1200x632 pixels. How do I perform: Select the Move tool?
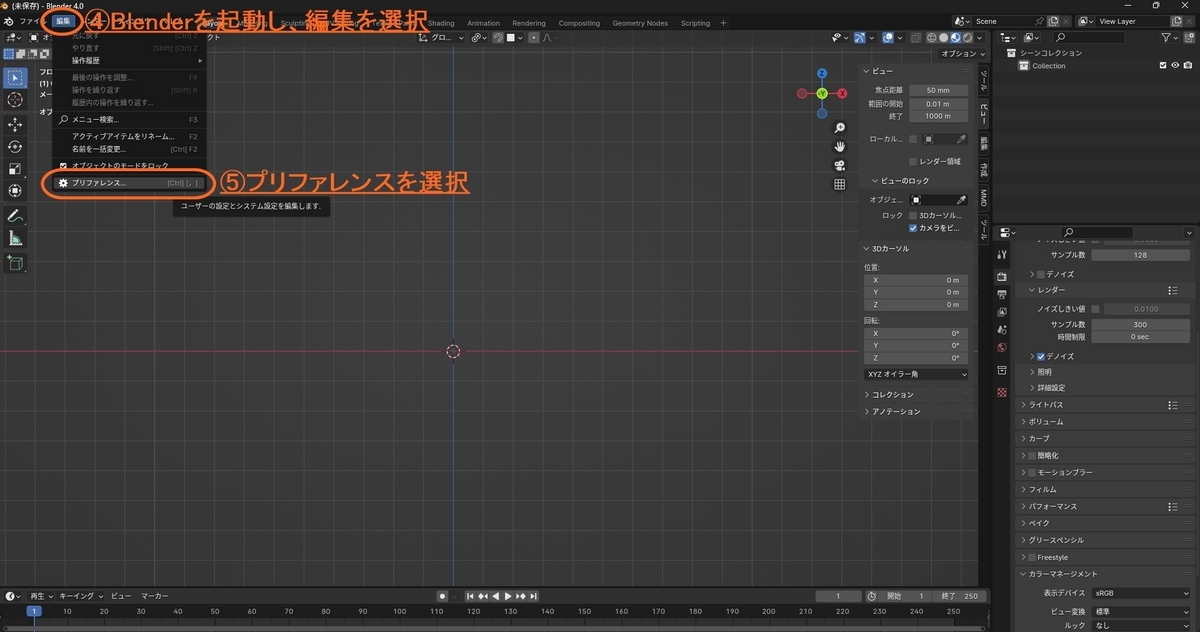[15, 125]
